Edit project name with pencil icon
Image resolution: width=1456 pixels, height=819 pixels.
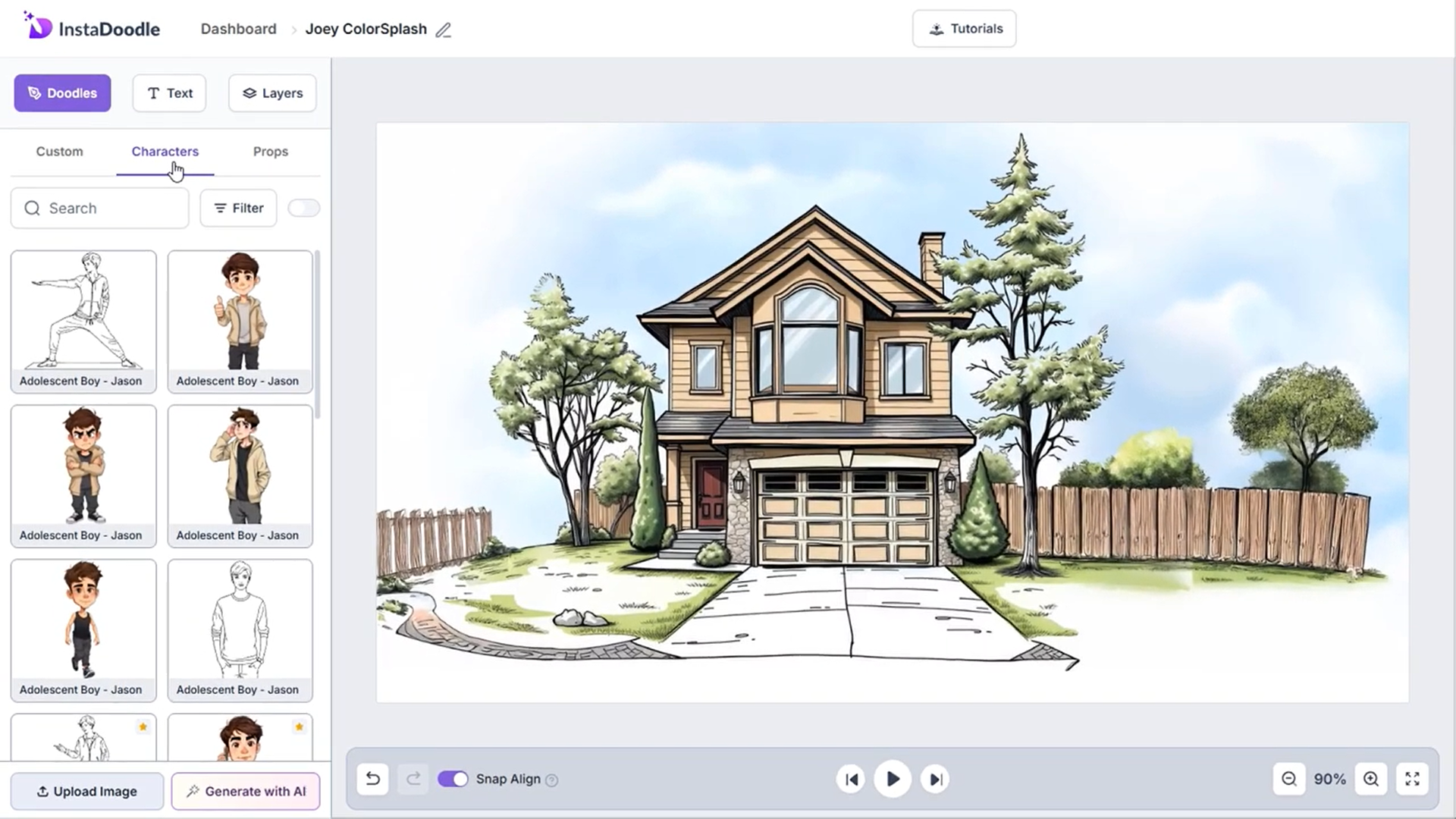[444, 30]
